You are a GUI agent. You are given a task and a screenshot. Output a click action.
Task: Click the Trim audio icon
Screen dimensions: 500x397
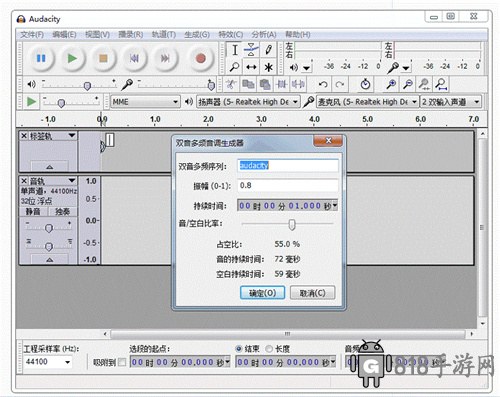[282, 84]
